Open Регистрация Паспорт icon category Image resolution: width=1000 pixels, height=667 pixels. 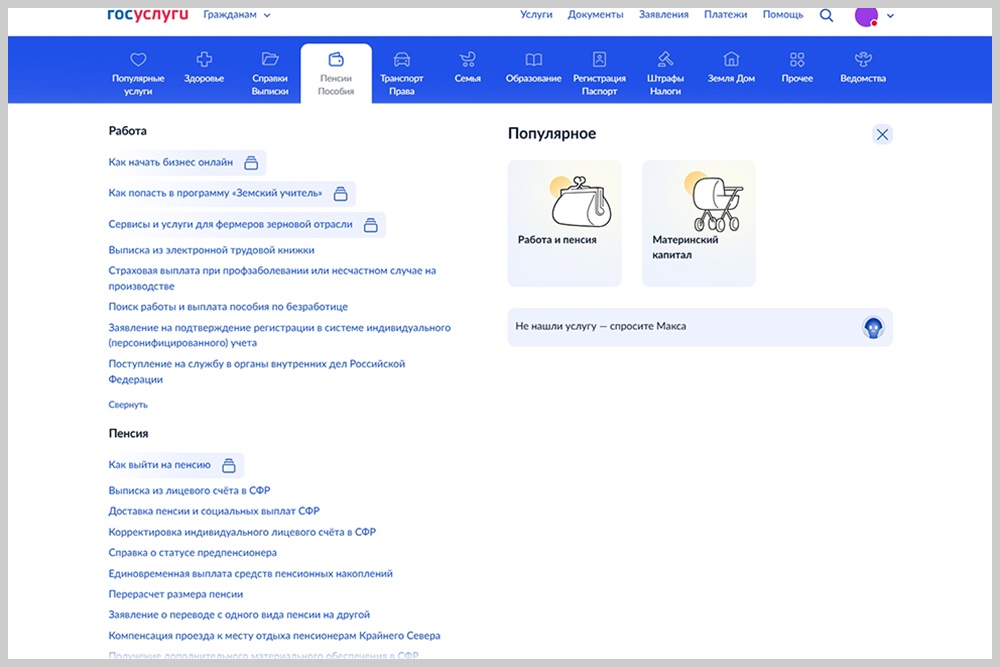point(599,74)
